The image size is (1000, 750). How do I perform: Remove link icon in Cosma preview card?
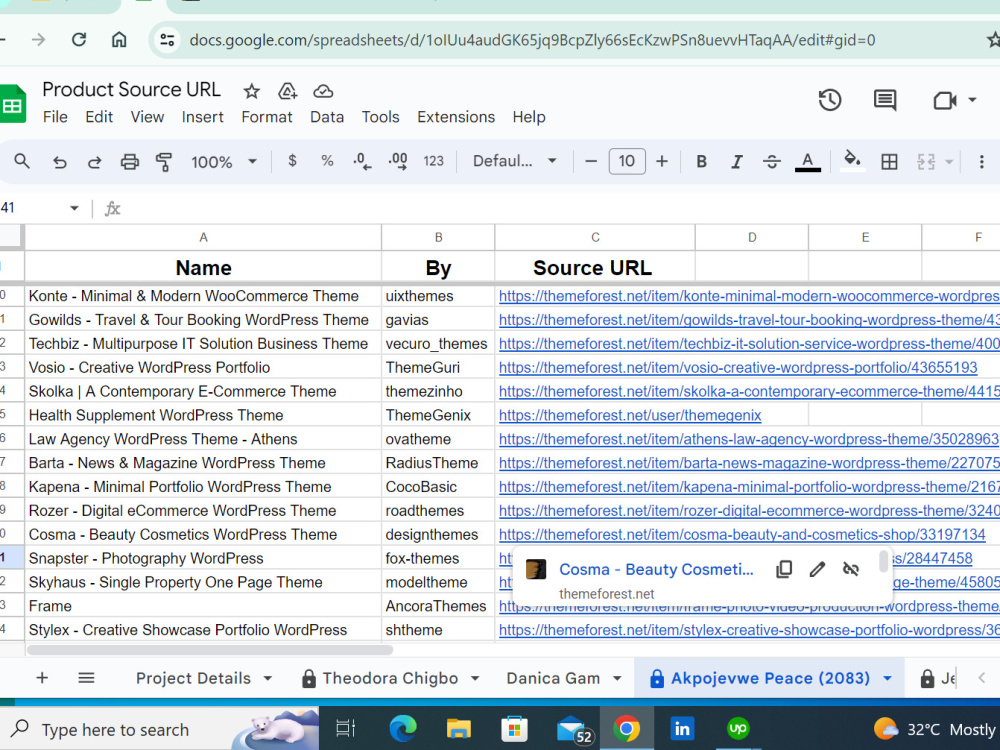click(851, 569)
